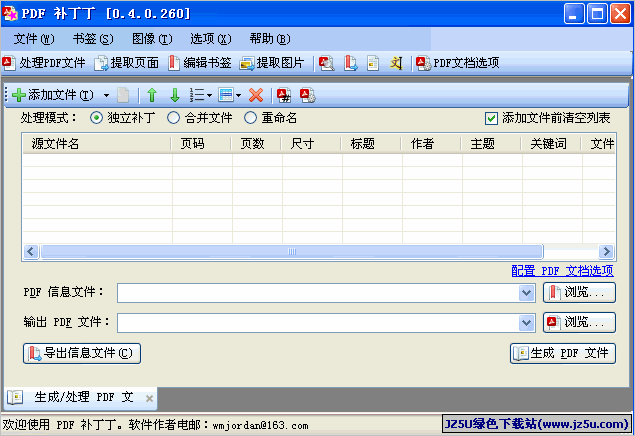Click the PDF 补丁丁 title bar app icon

(x=10, y=13)
